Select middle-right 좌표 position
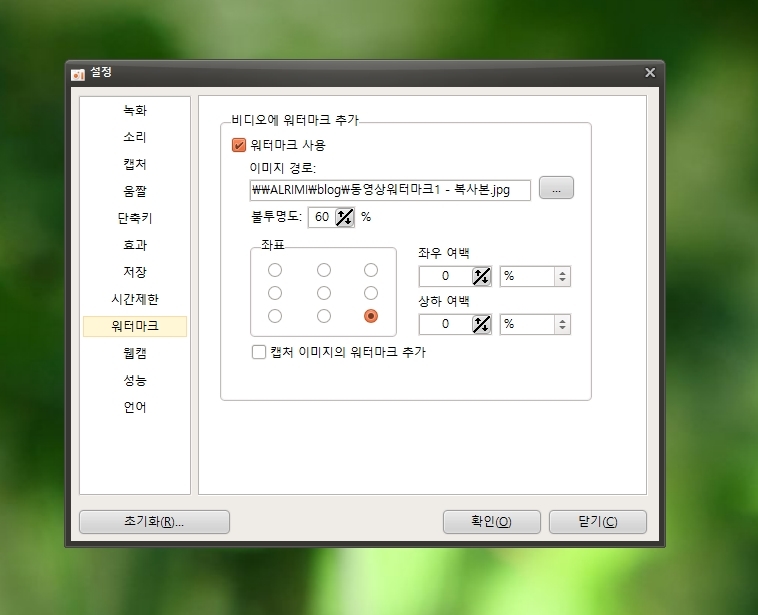Viewport: 758px width, 615px height. pyautogui.click(x=371, y=293)
